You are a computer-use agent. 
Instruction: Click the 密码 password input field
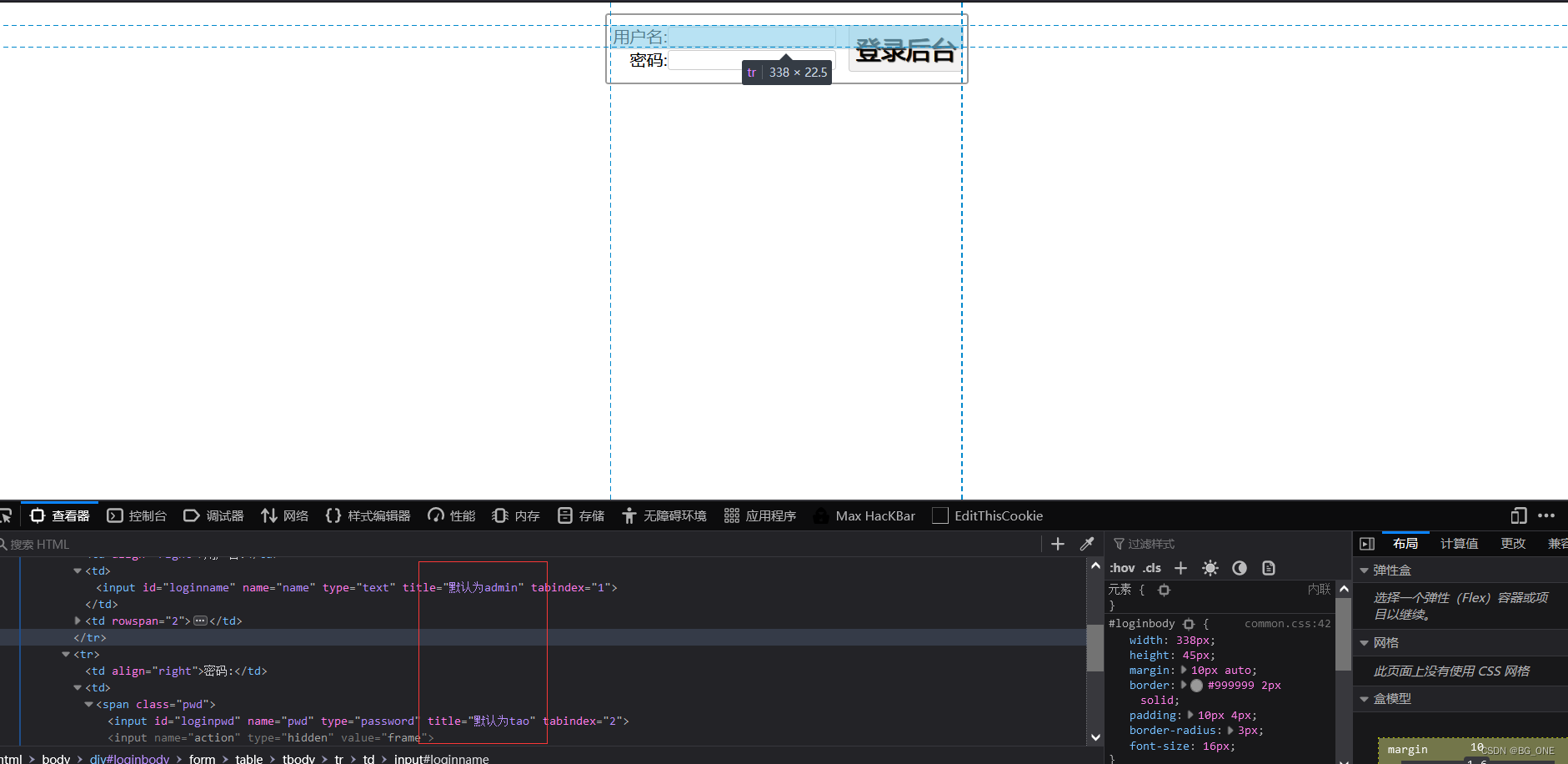(x=752, y=60)
